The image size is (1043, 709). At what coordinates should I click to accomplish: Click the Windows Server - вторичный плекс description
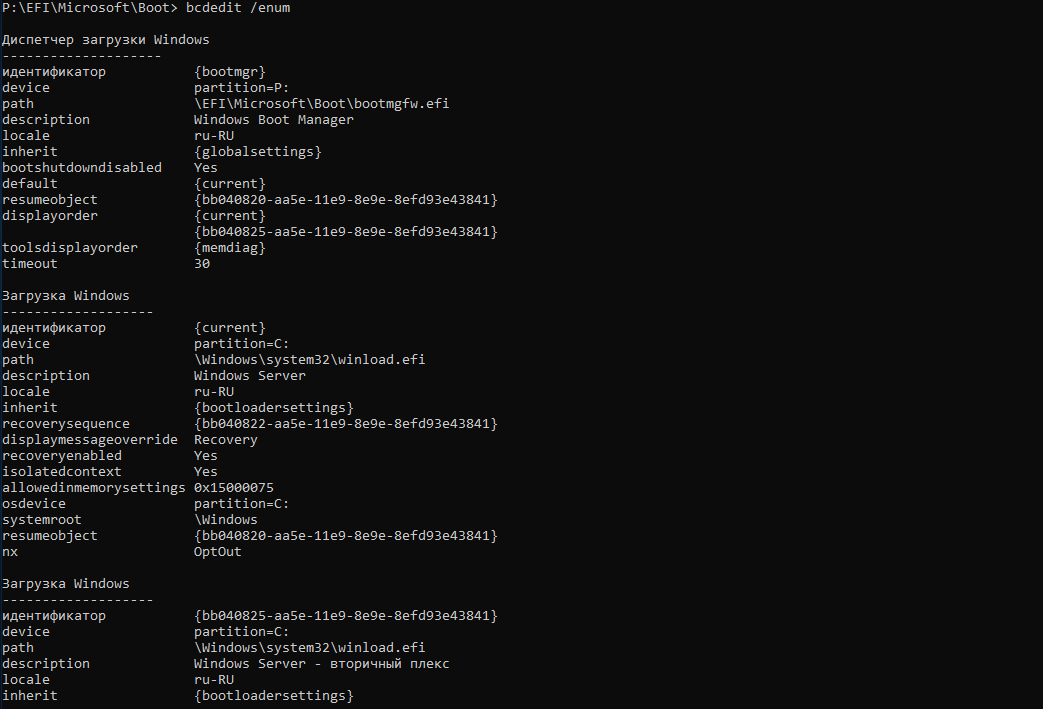321,664
